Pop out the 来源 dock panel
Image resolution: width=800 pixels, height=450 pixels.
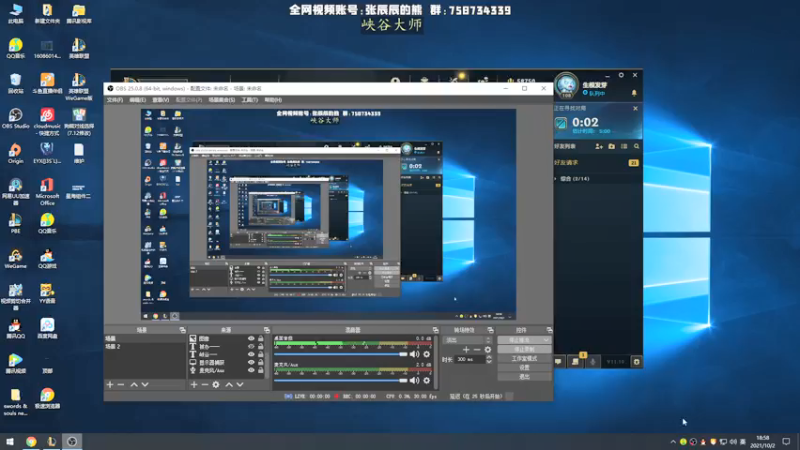(266, 330)
